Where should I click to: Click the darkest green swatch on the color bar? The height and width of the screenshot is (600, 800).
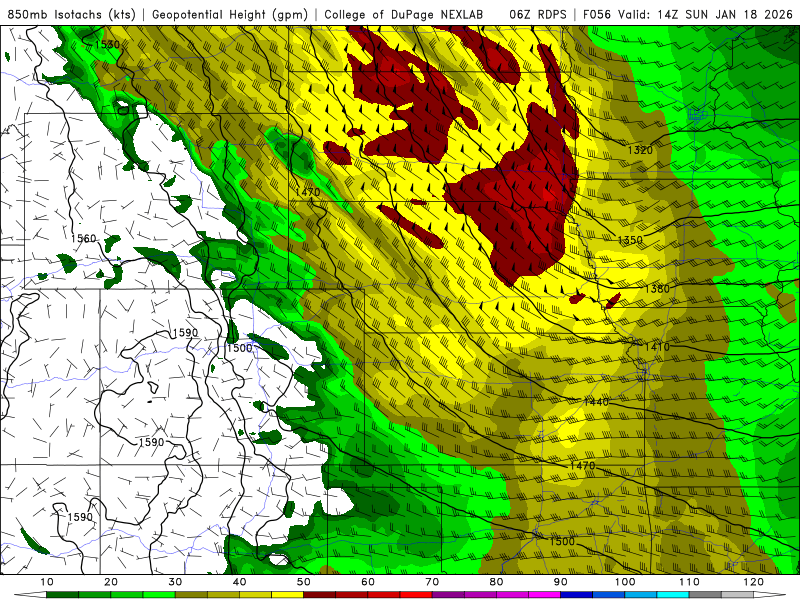click(62, 595)
